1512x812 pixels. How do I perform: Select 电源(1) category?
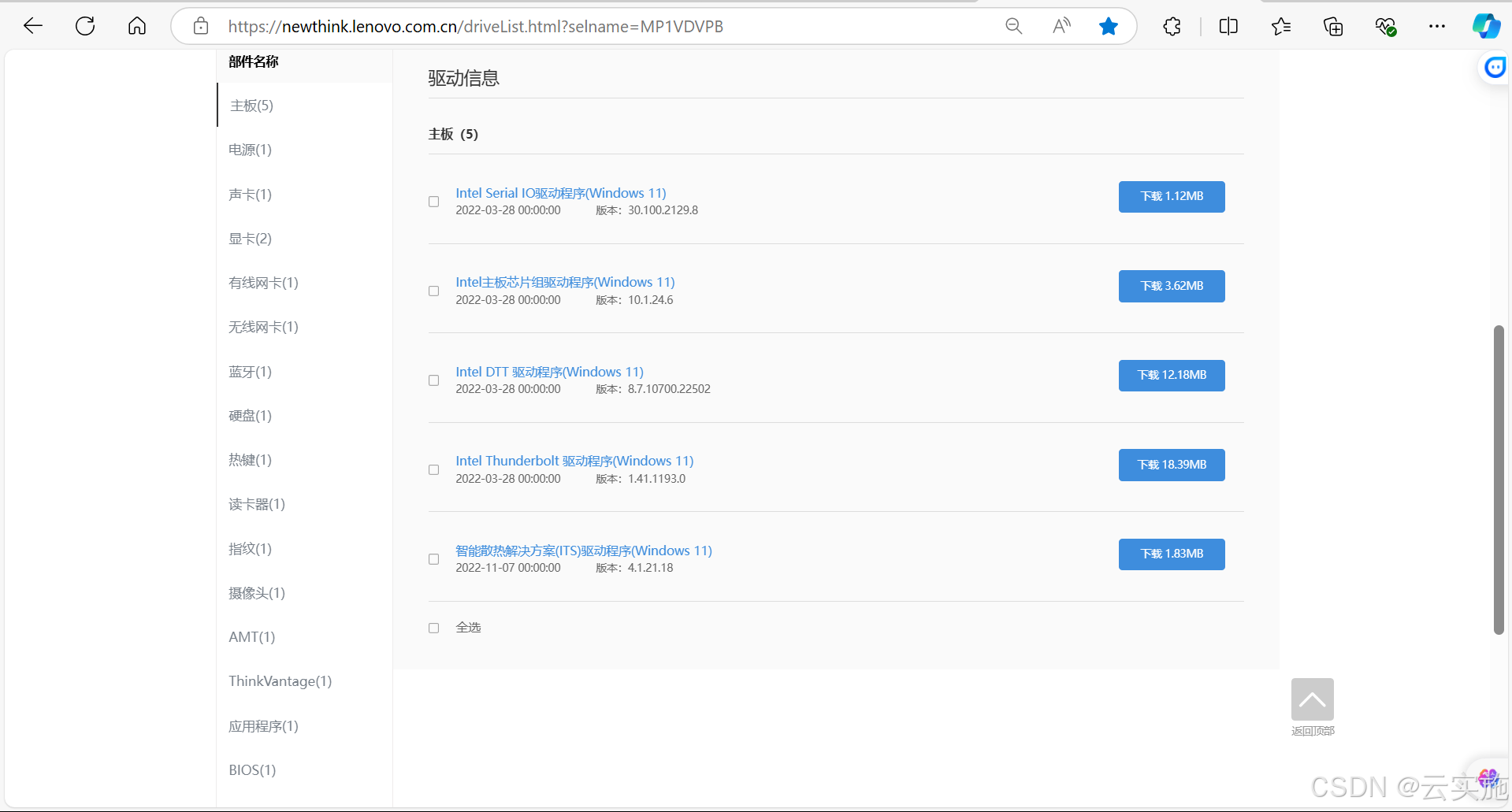coord(250,150)
